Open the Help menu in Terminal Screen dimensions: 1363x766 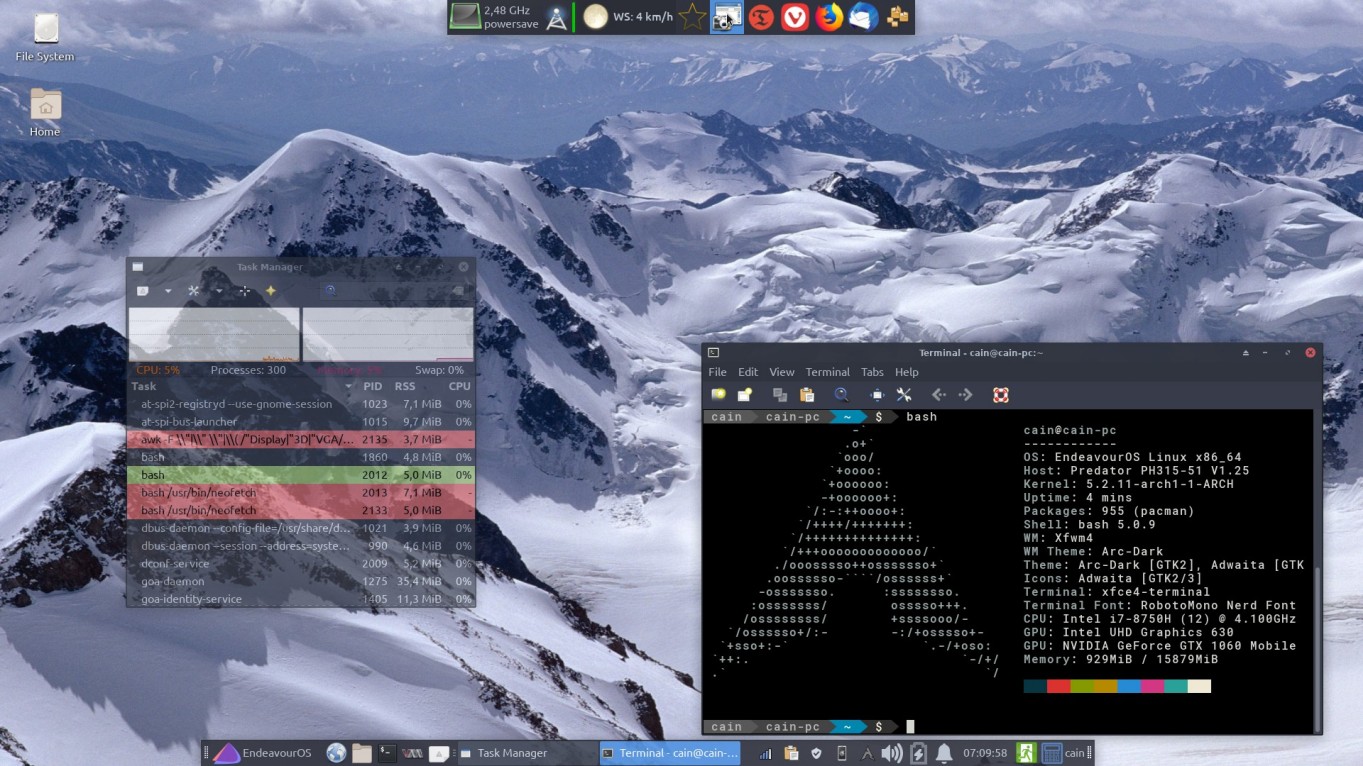[x=906, y=372]
